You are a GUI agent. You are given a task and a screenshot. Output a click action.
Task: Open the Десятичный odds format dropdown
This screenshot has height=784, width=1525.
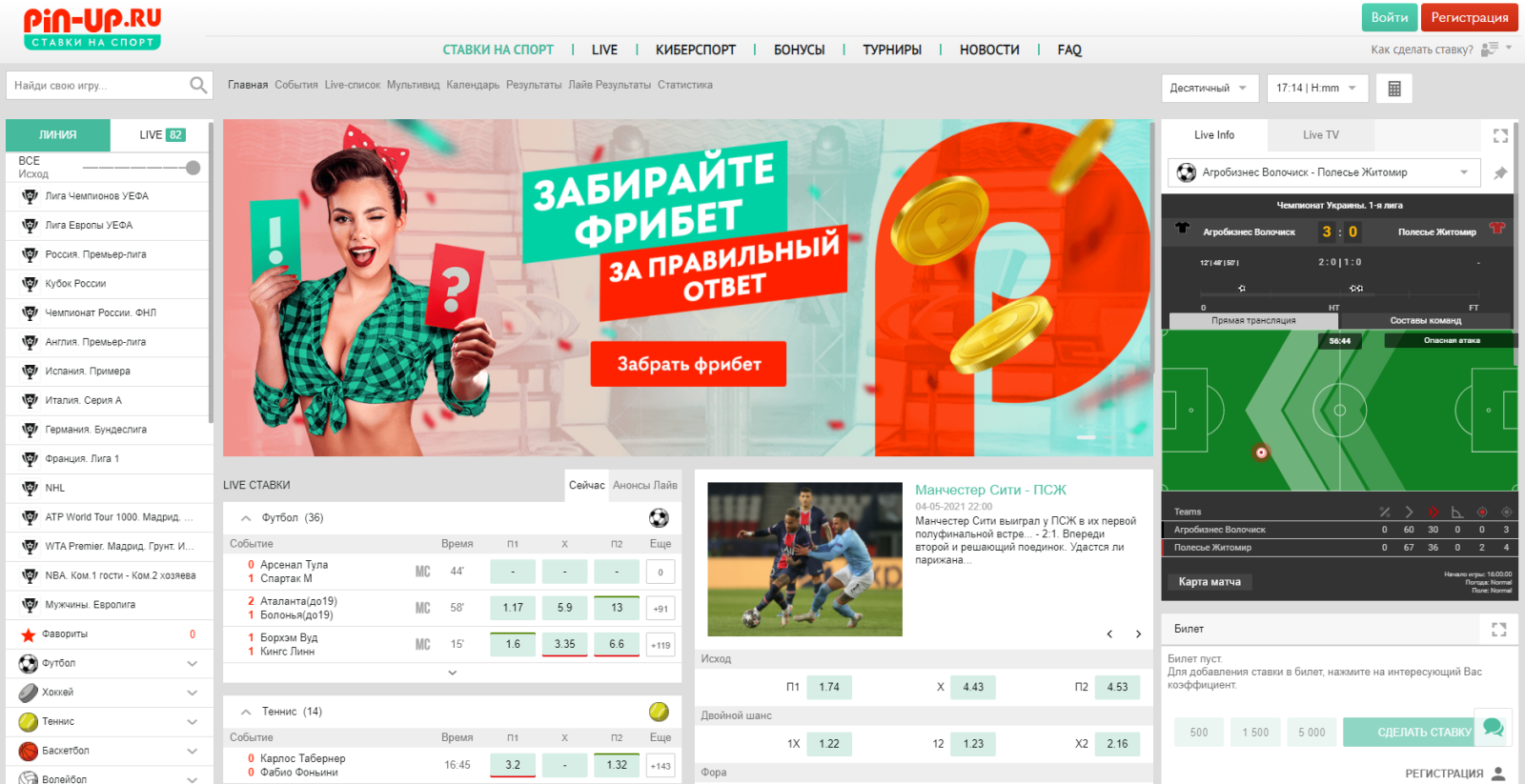tap(1210, 89)
